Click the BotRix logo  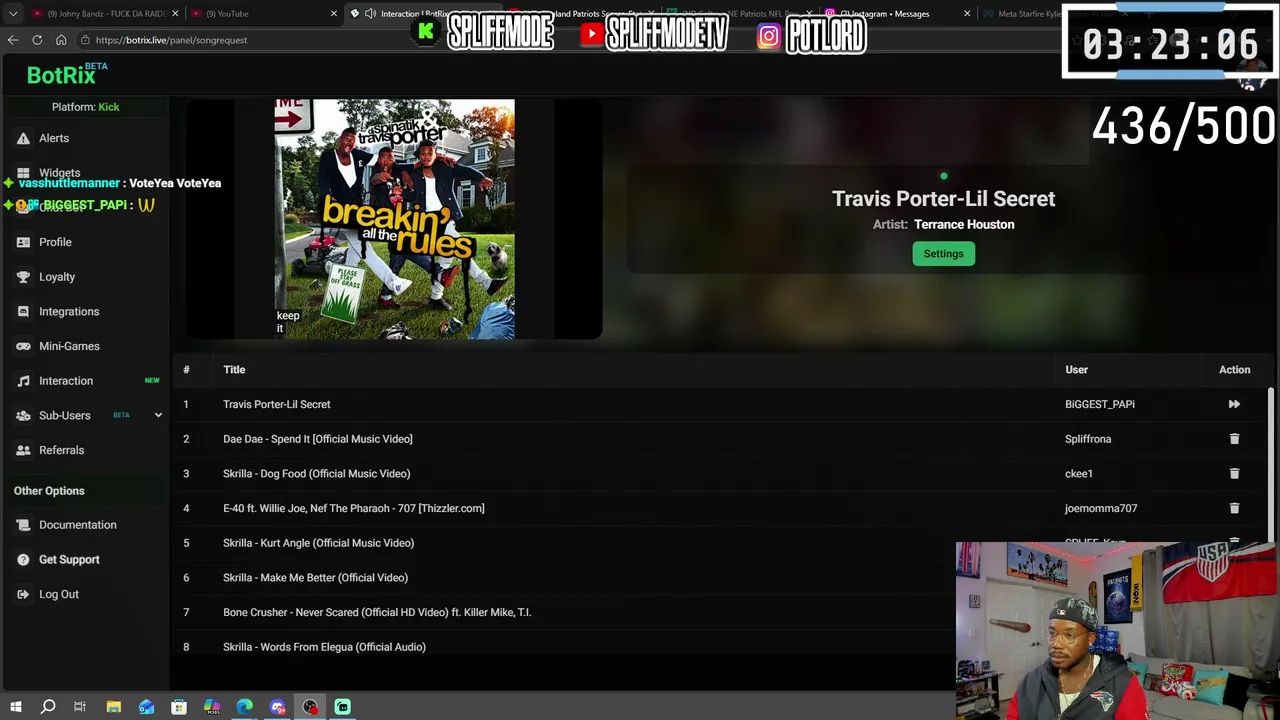coord(61,75)
